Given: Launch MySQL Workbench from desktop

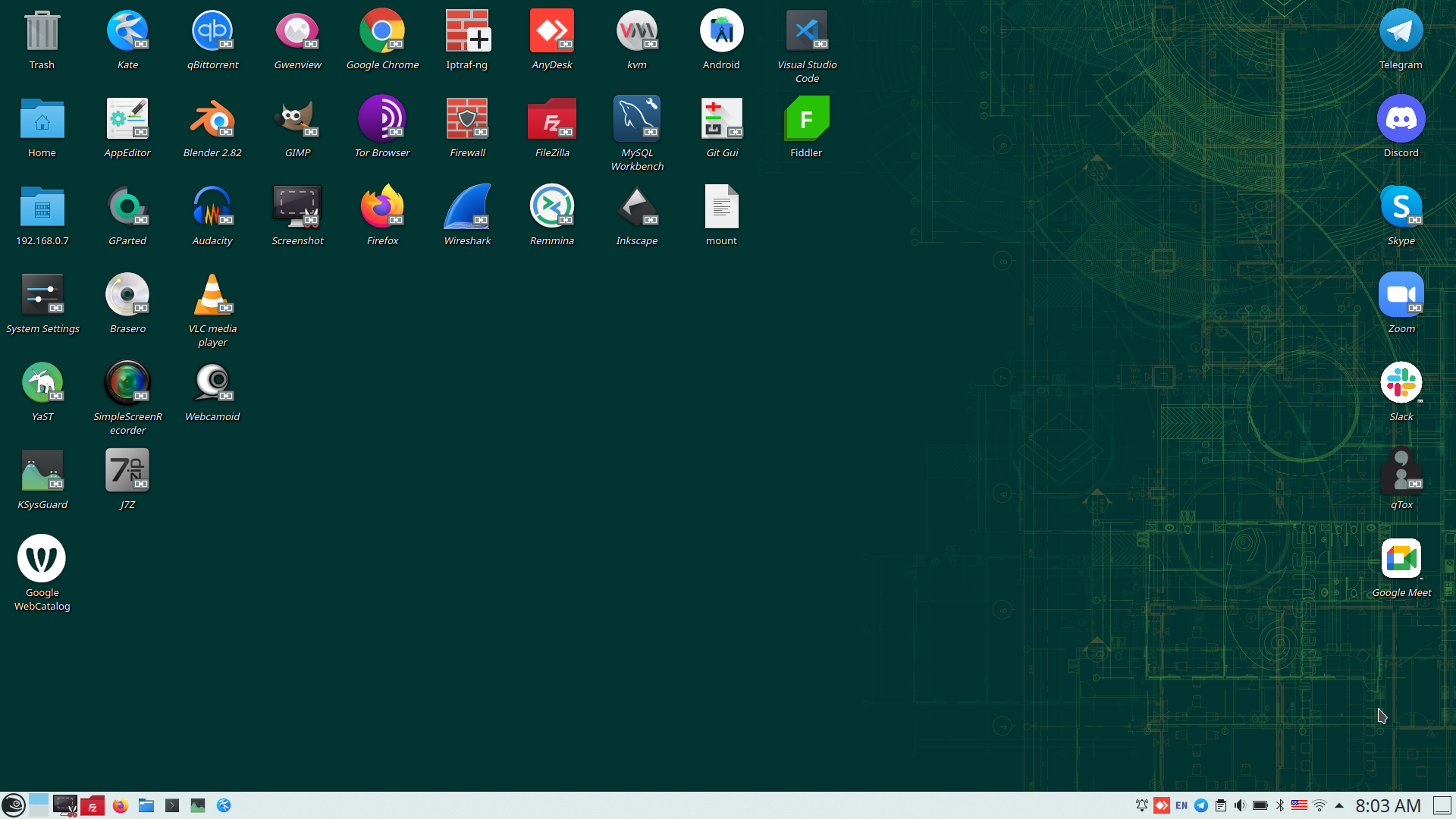Looking at the screenshot, I should [637, 119].
